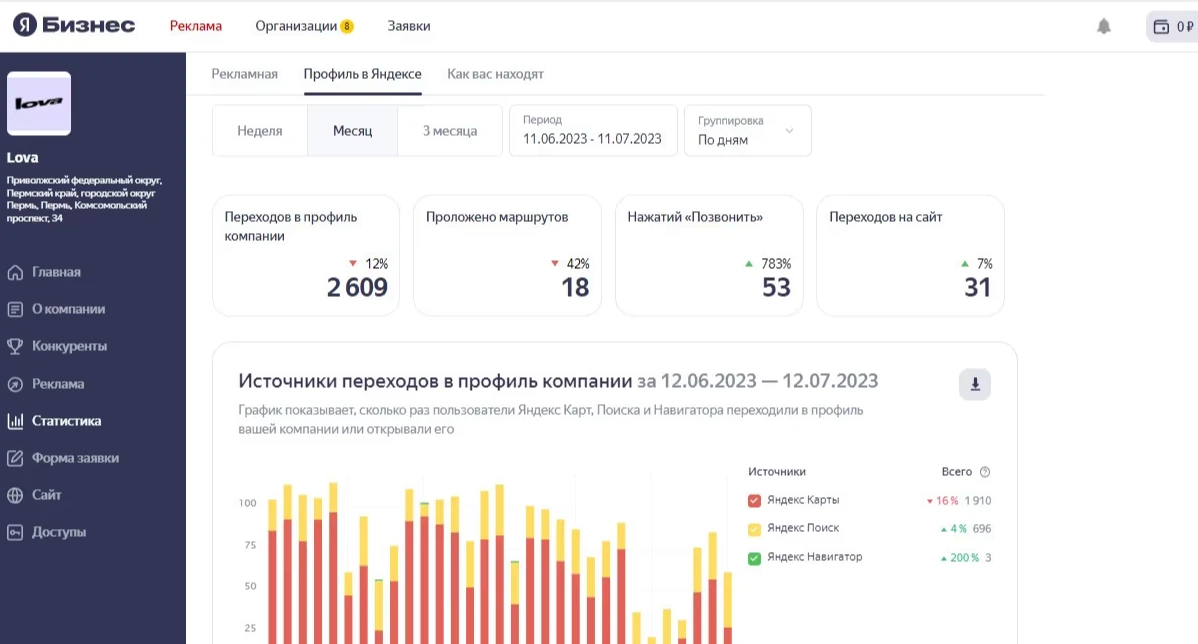Open the notifications bell
The height and width of the screenshot is (644, 1198).
tap(1103, 27)
